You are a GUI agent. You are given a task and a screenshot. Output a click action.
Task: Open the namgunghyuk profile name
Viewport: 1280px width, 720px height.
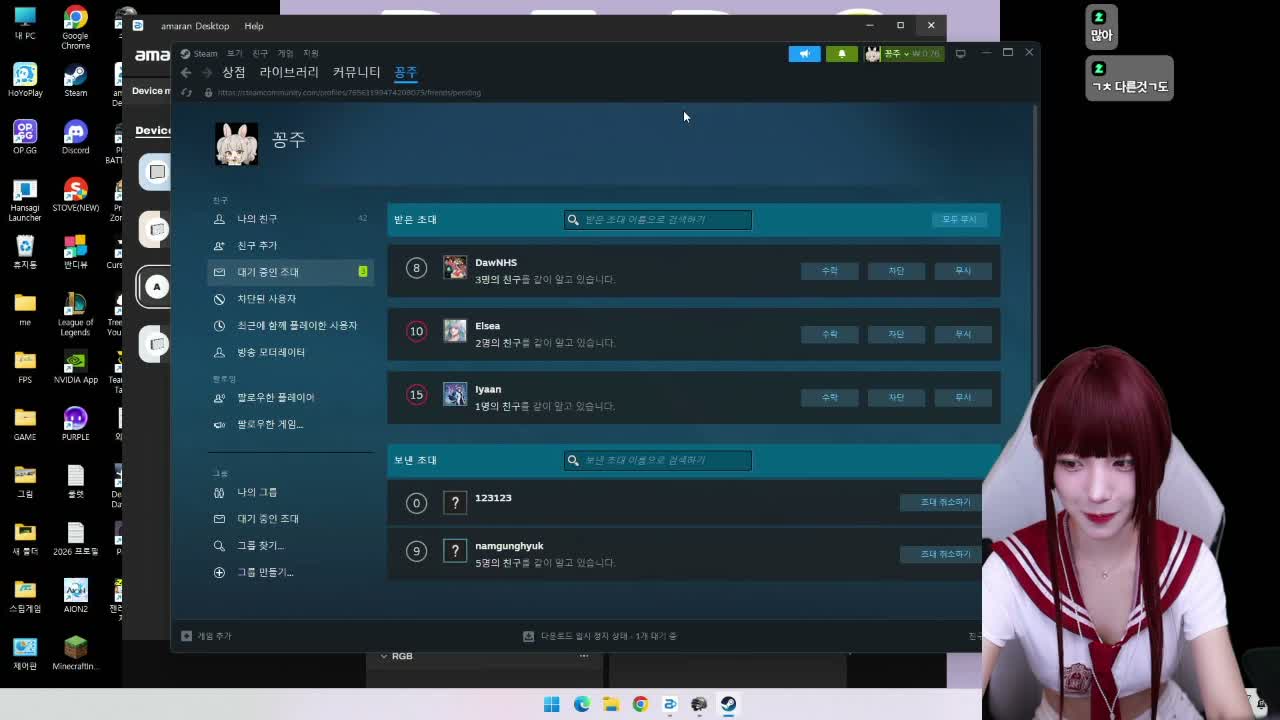509,546
